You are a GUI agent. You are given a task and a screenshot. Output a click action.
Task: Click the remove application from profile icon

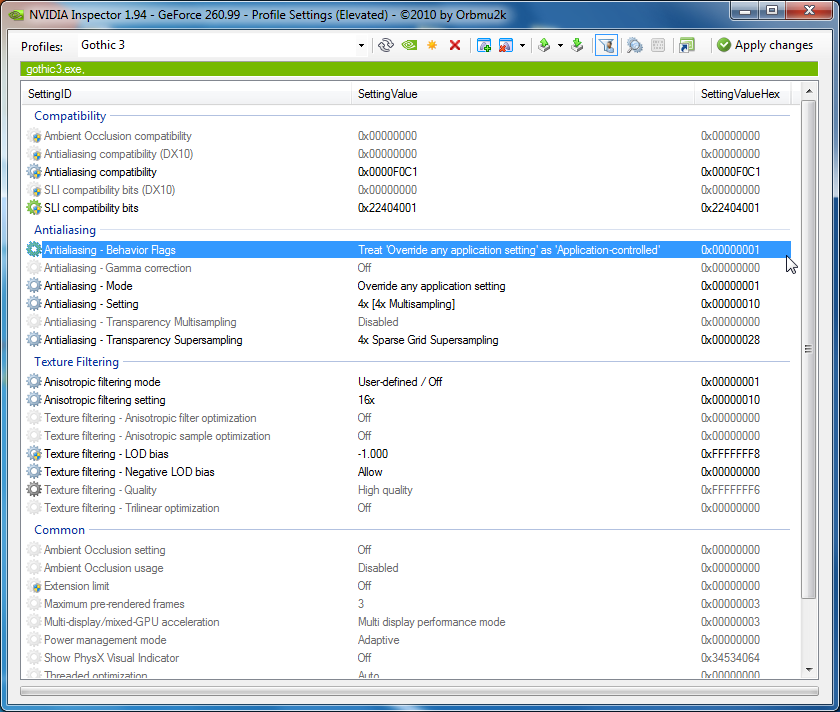506,45
